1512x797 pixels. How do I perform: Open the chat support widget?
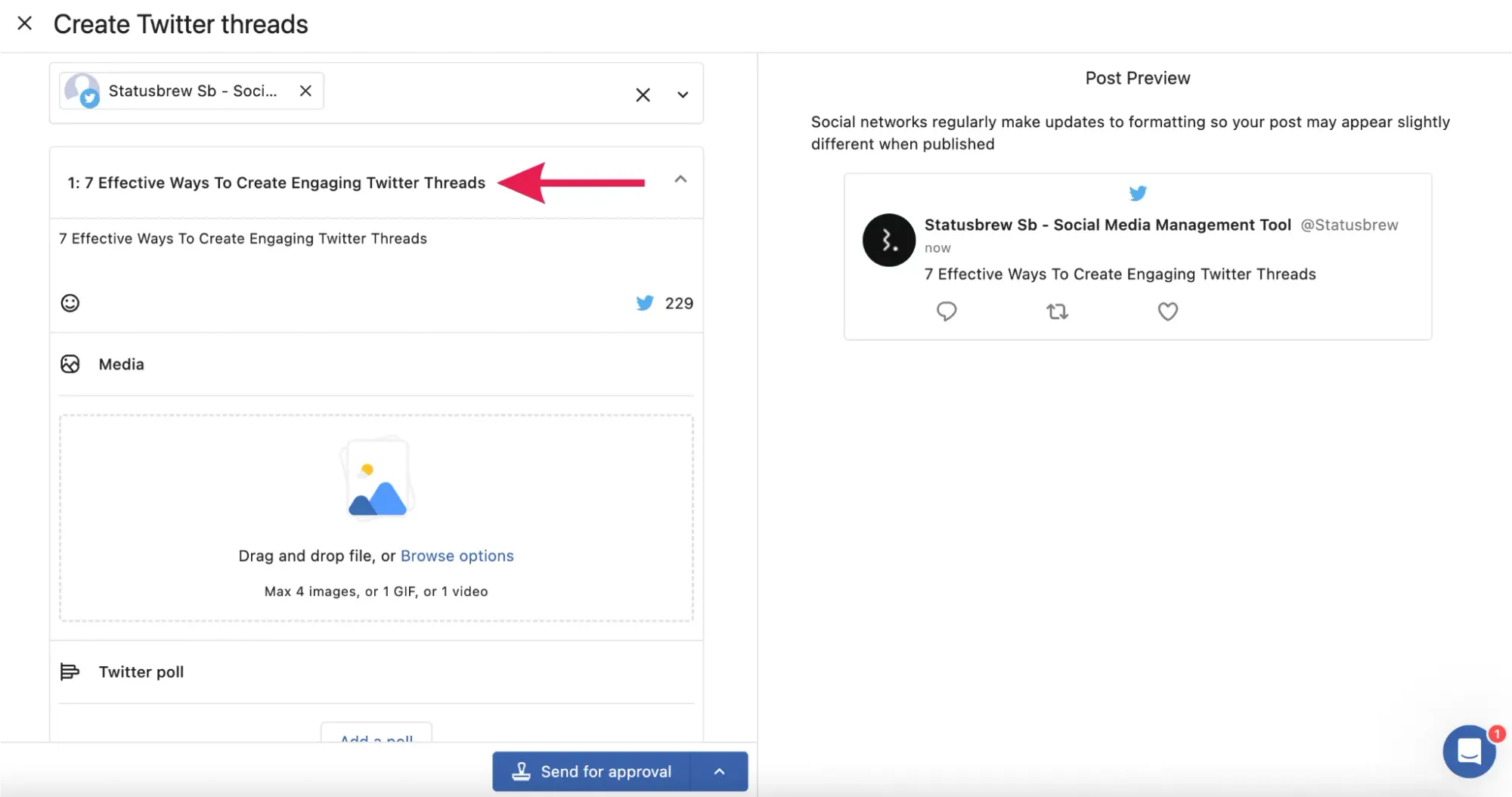pos(1469,751)
